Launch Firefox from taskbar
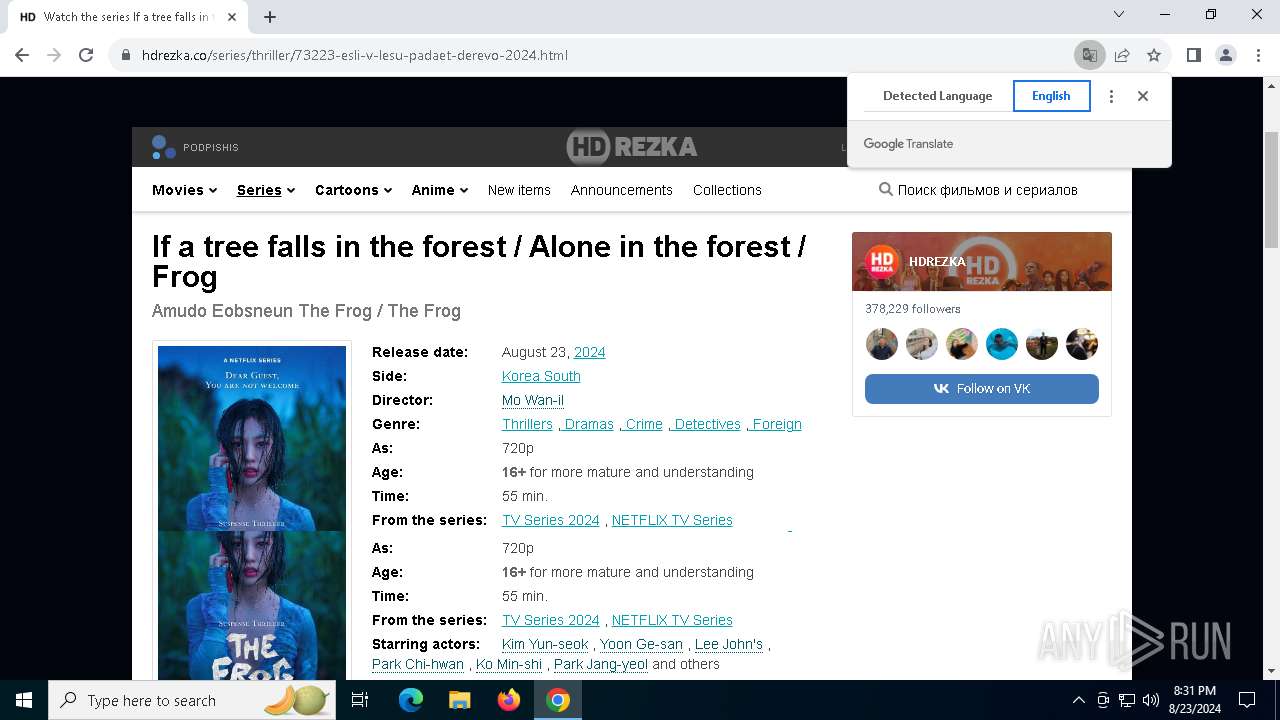Viewport: 1280px width, 720px height. click(x=509, y=700)
